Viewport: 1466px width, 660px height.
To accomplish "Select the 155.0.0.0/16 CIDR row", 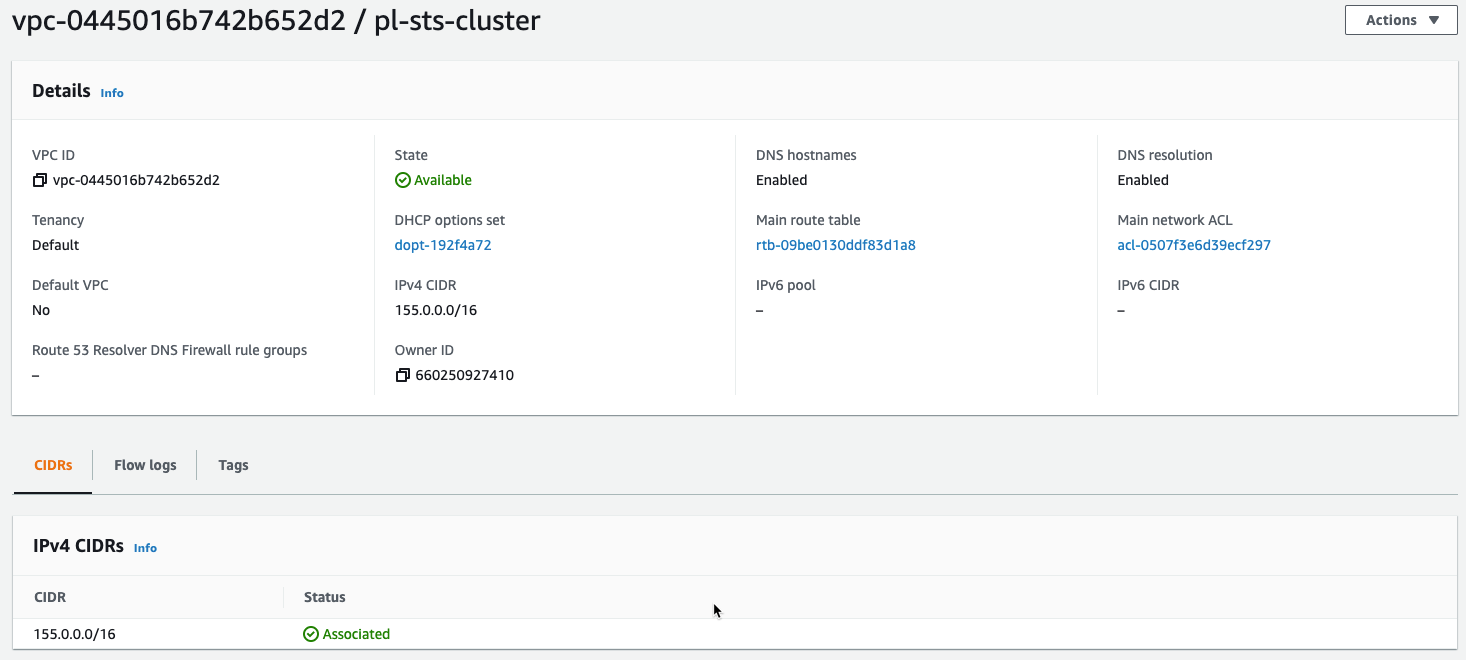I will (73, 633).
